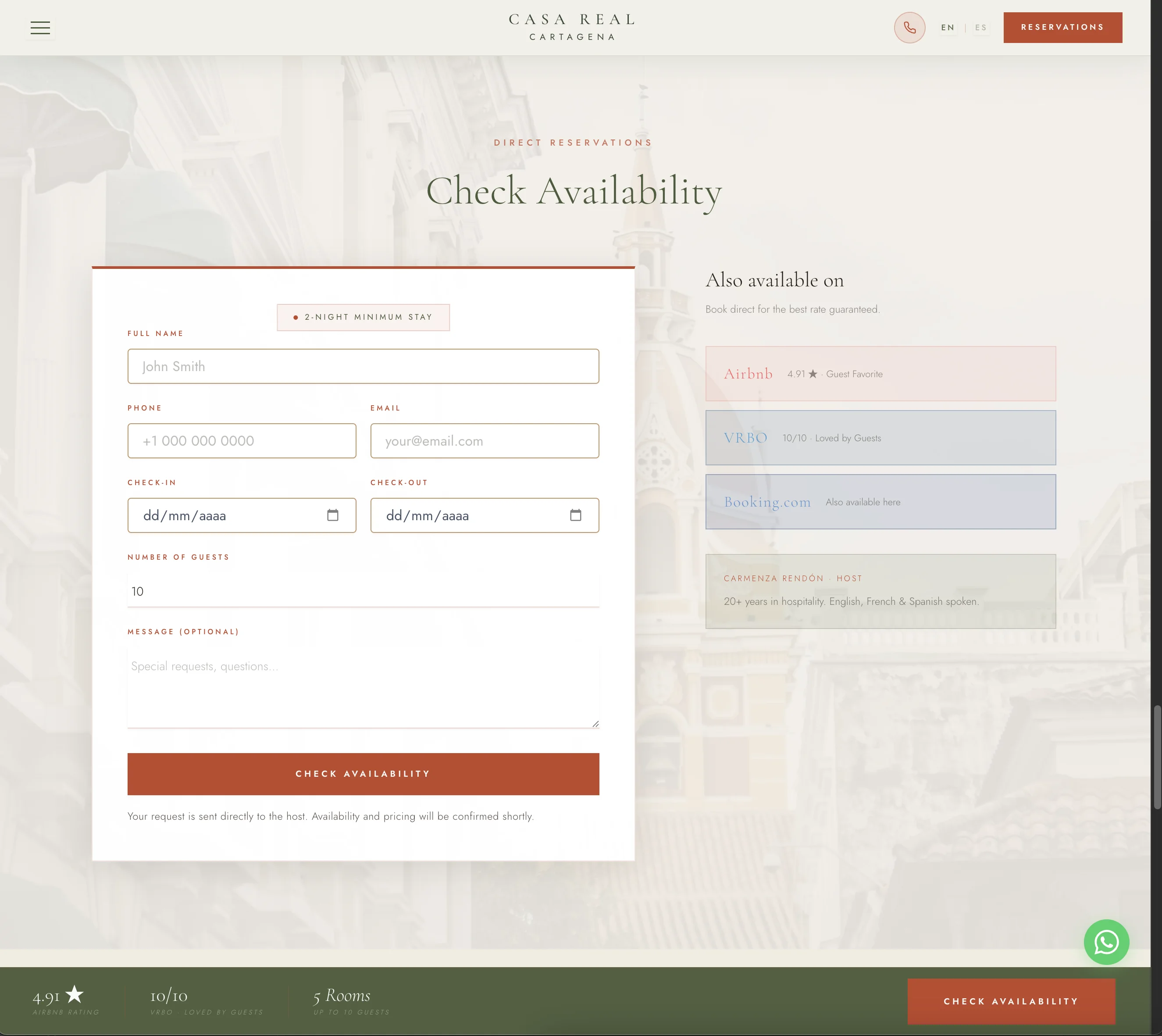This screenshot has width=1162, height=1036.
Task: Click the phone call icon
Action: click(909, 27)
